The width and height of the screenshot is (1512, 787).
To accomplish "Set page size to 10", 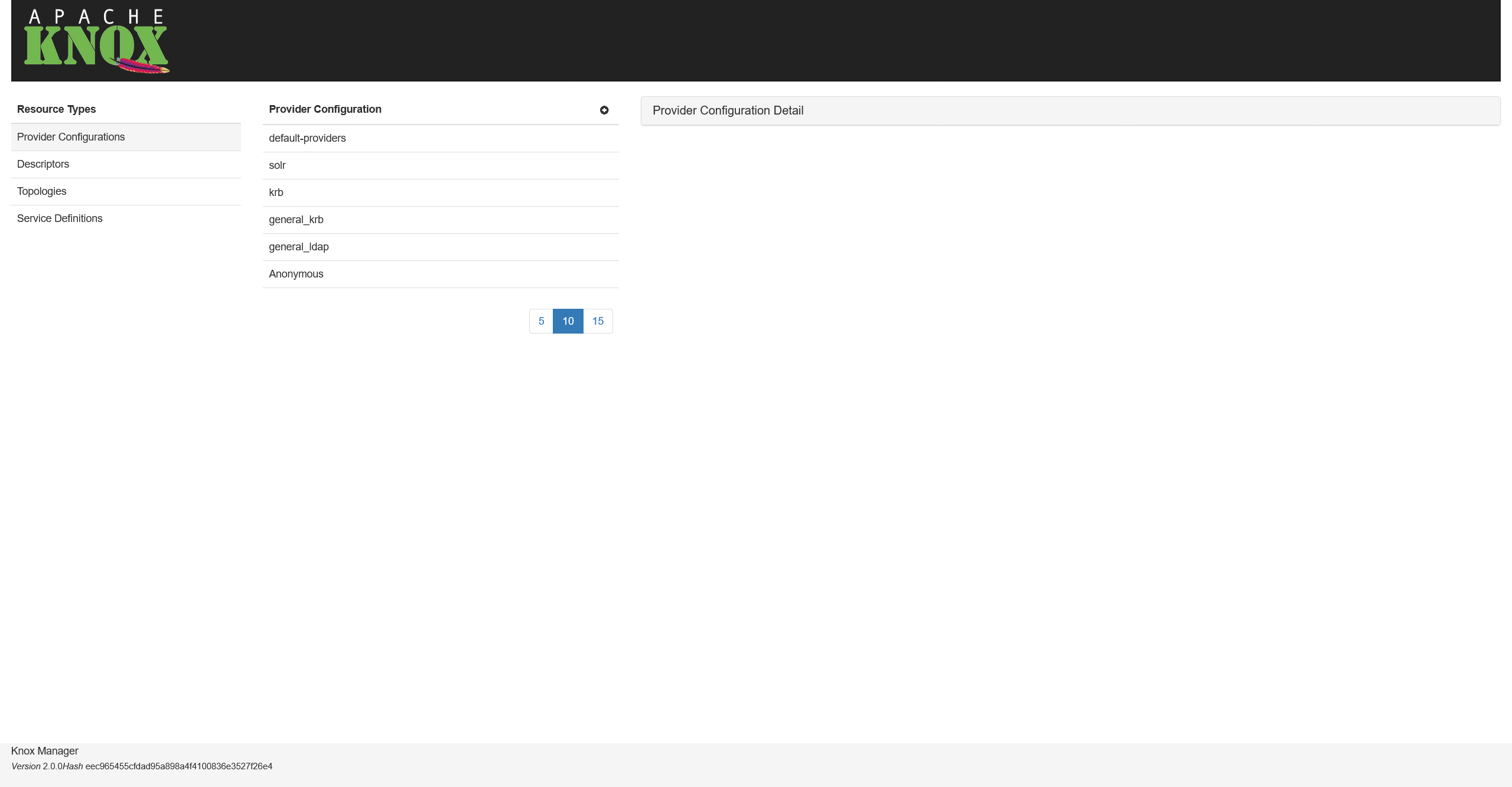I will [568, 321].
